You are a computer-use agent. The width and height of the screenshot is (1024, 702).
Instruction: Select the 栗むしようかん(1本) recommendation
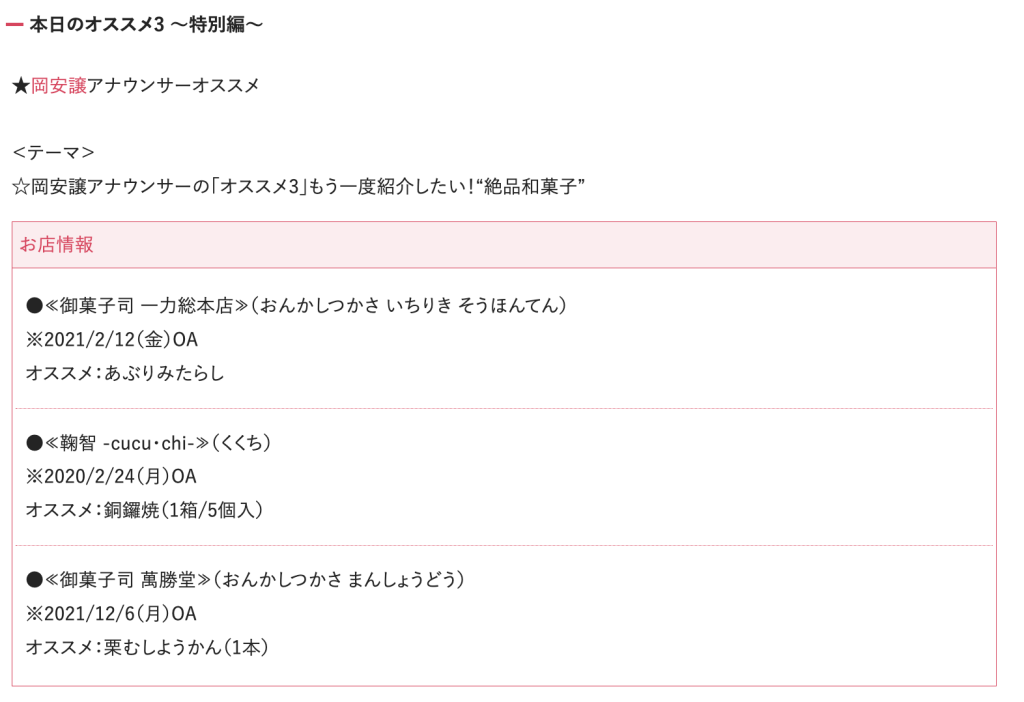click(186, 648)
